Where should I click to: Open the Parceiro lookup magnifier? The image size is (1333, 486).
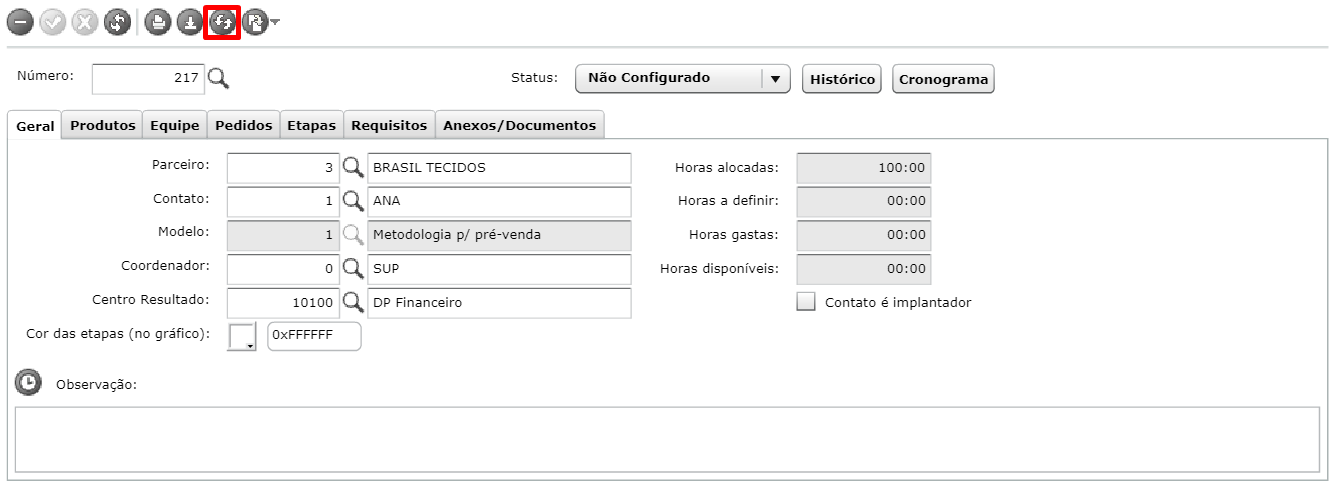coord(353,168)
